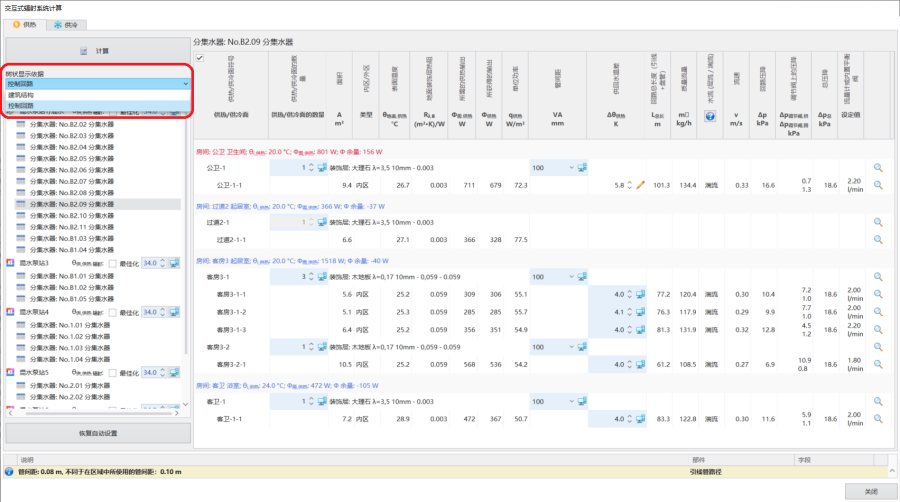The height and width of the screenshot is (502, 900).
Task: Click magnifier icon in 过道2-1-1 row
Action: click(878, 240)
